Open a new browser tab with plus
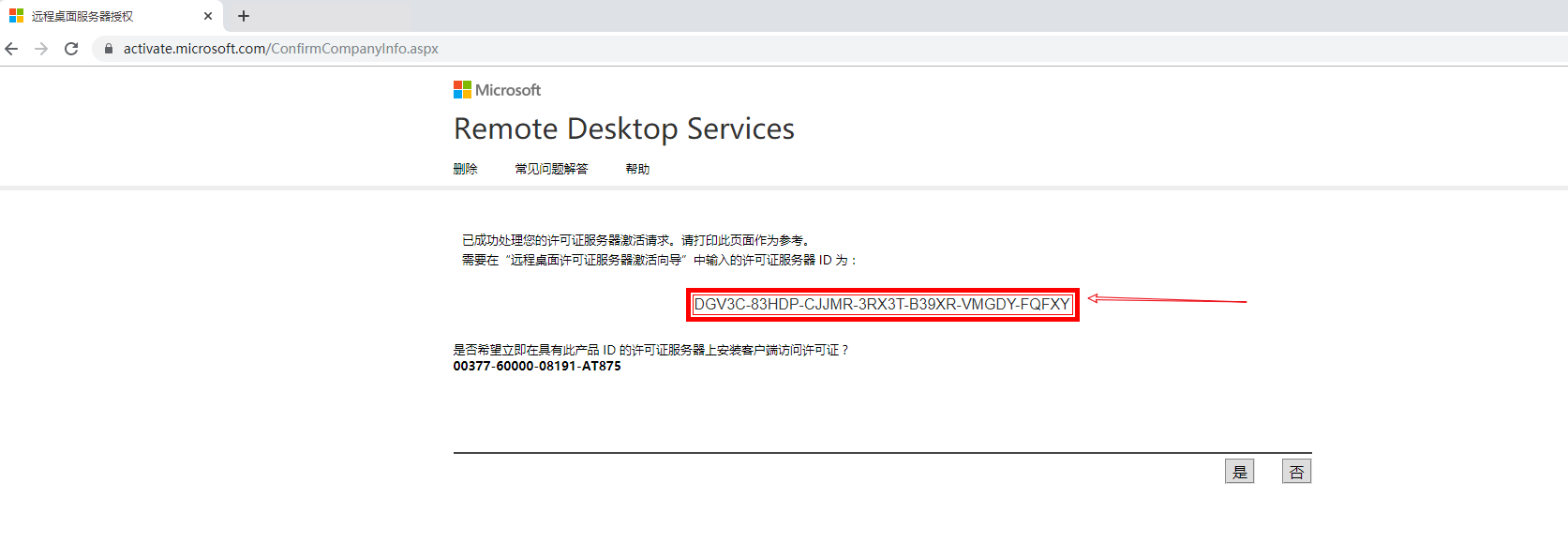The height and width of the screenshot is (543, 1568). [244, 16]
